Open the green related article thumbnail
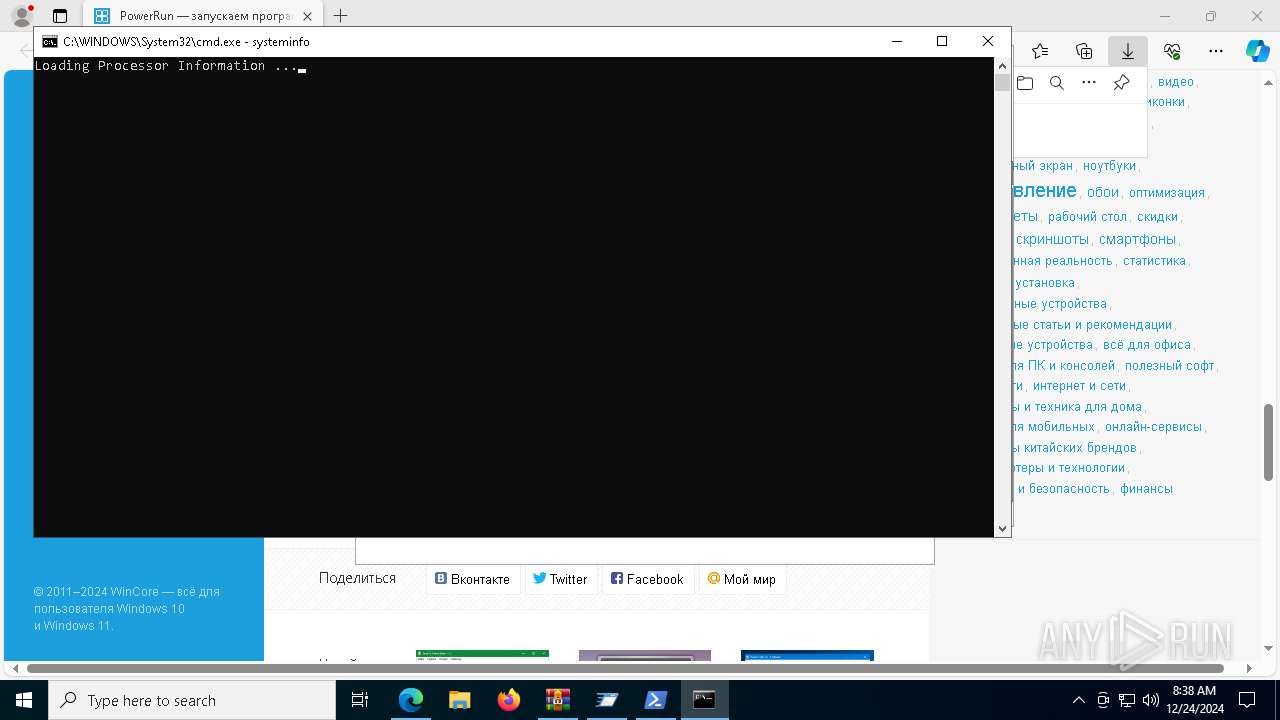1280x720 pixels. click(482, 655)
